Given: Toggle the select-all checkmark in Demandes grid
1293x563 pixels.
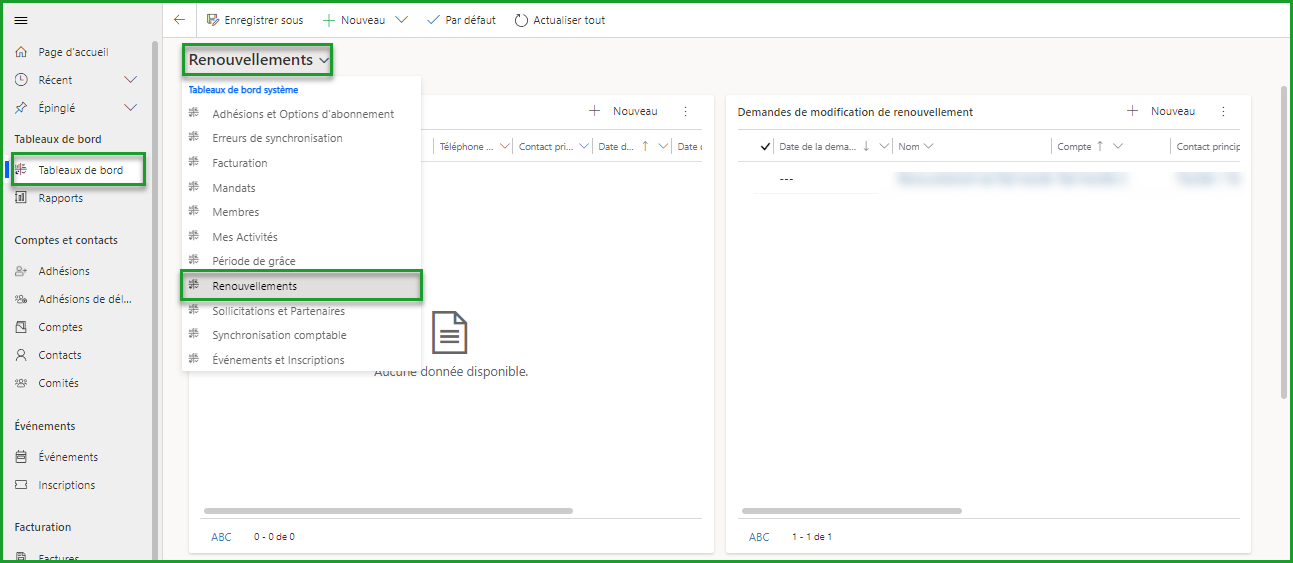Looking at the screenshot, I should pyautogui.click(x=766, y=147).
